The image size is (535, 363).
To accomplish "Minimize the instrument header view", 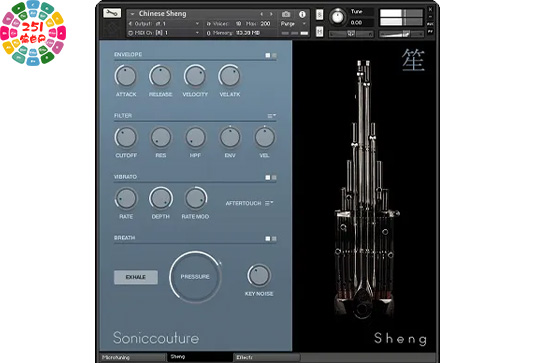I will click(x=430, y=16).
